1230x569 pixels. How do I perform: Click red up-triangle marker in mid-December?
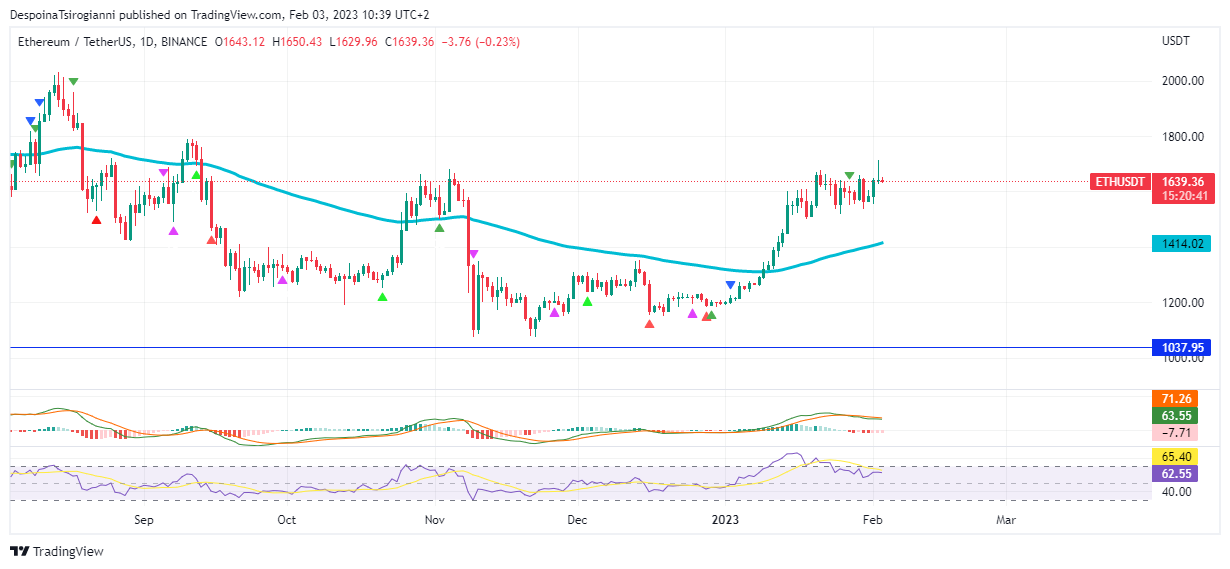[650, 324]
